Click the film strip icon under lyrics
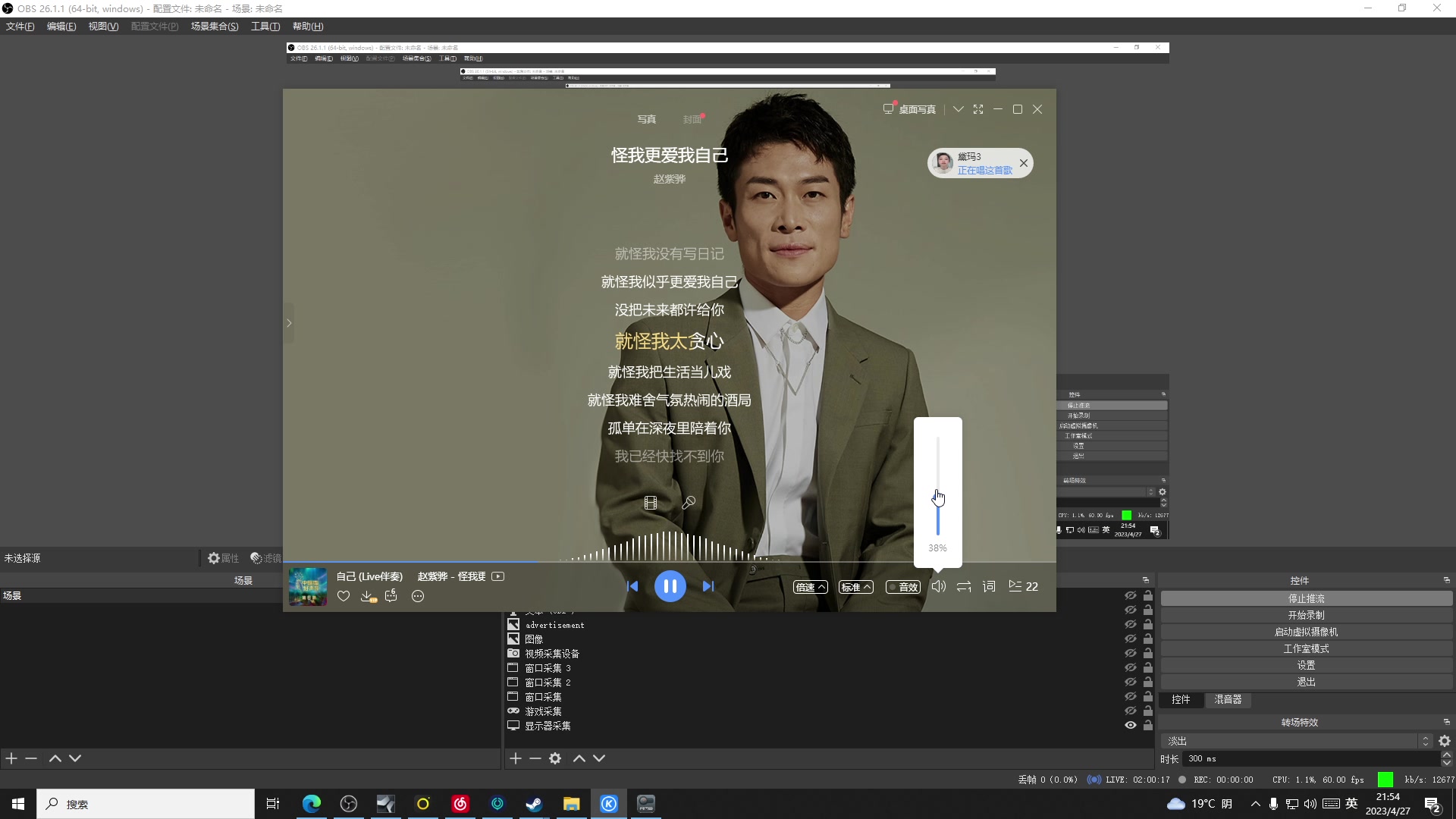The height and width of the screenshot is (819, 1456). tap(651, 503)
